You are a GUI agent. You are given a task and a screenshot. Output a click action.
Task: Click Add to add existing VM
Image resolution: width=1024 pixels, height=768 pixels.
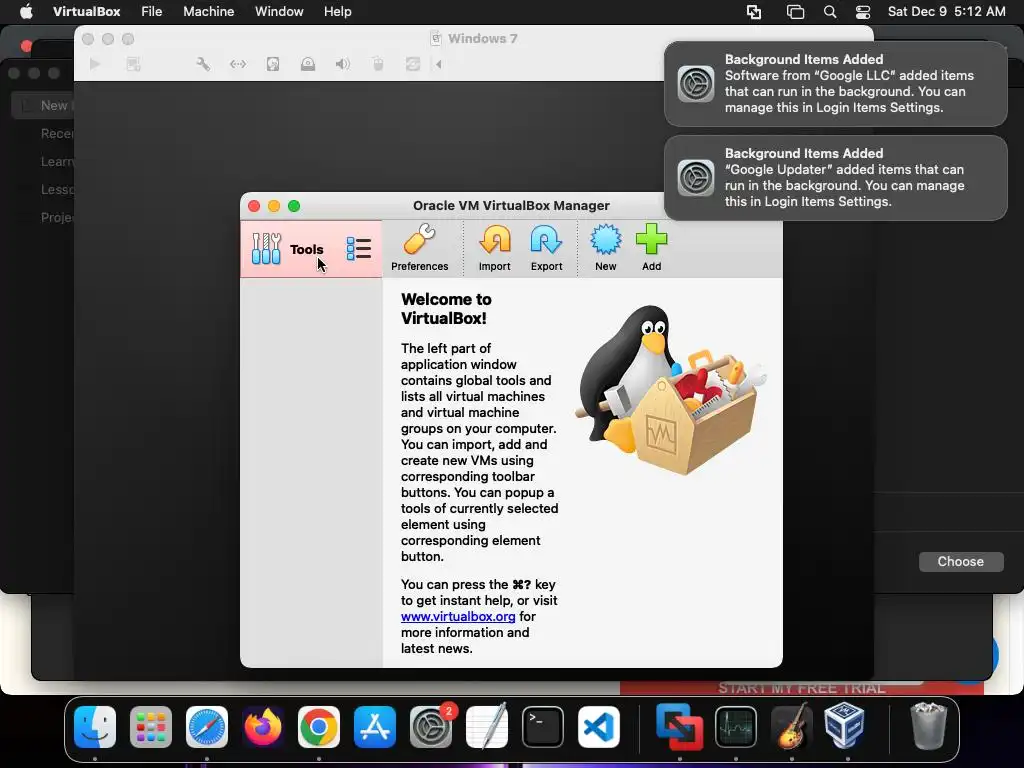point(651,248)
